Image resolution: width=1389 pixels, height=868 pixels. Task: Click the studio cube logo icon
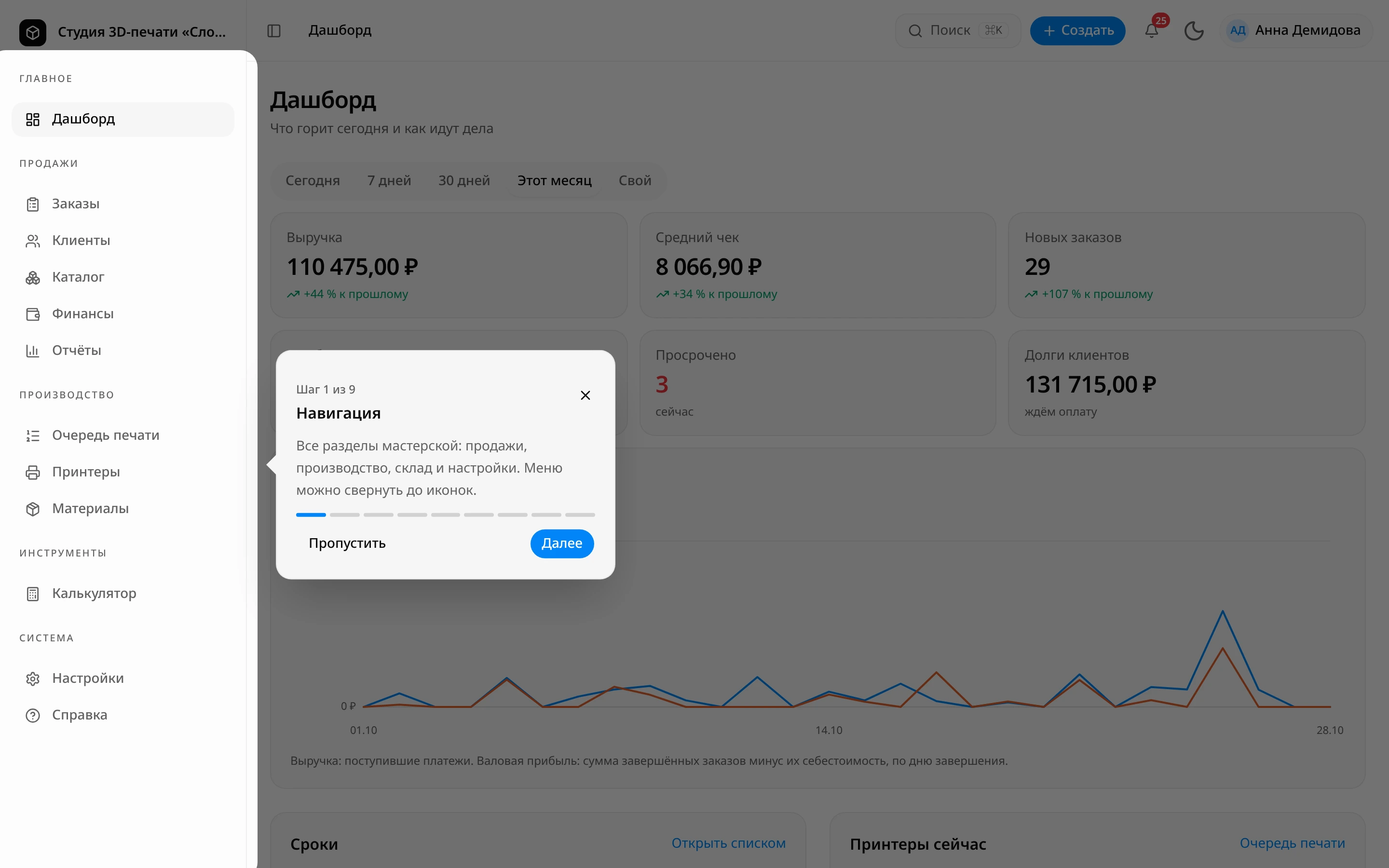[x=33, y=32]
